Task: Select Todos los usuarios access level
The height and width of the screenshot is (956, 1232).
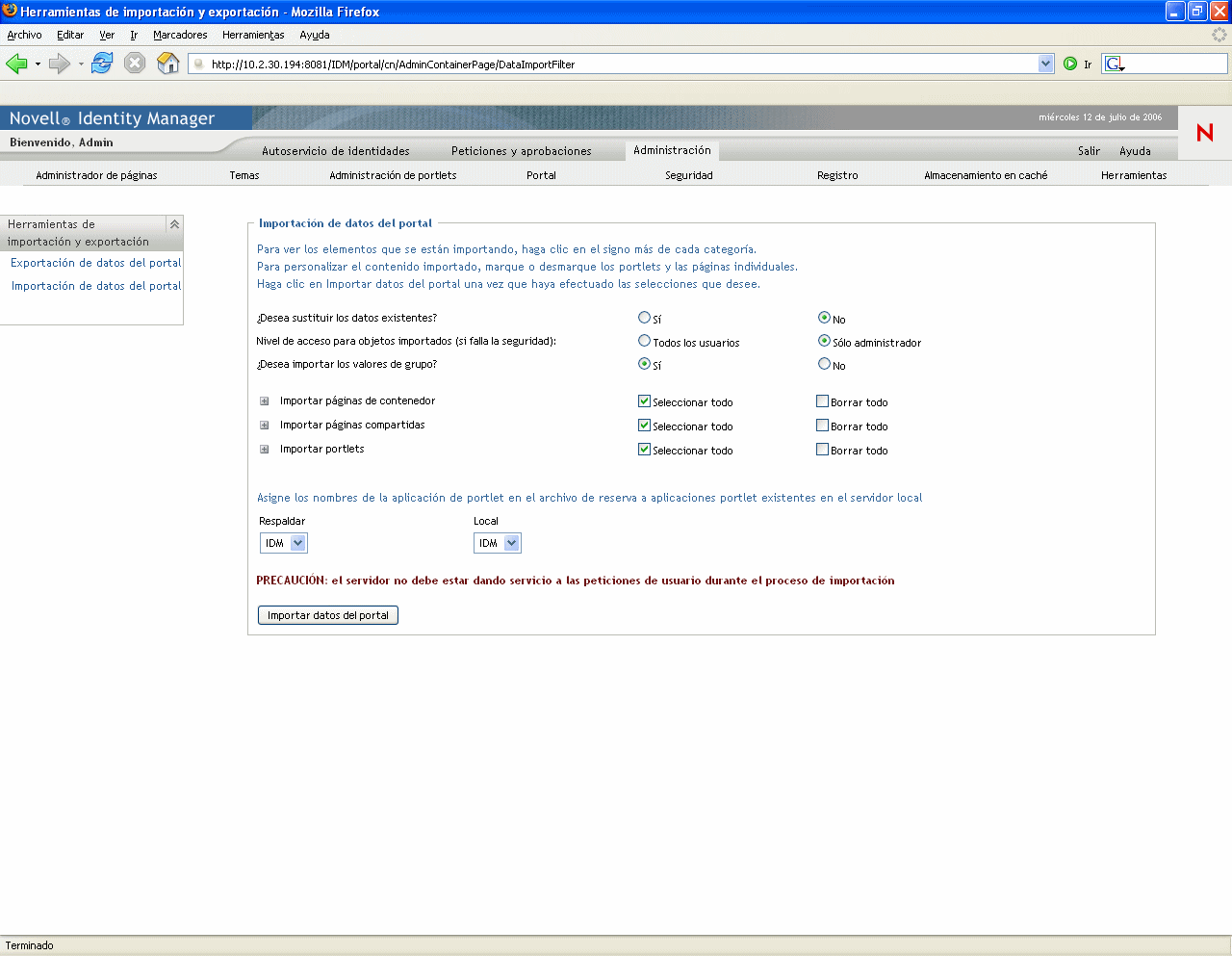Action: (644, 341)
